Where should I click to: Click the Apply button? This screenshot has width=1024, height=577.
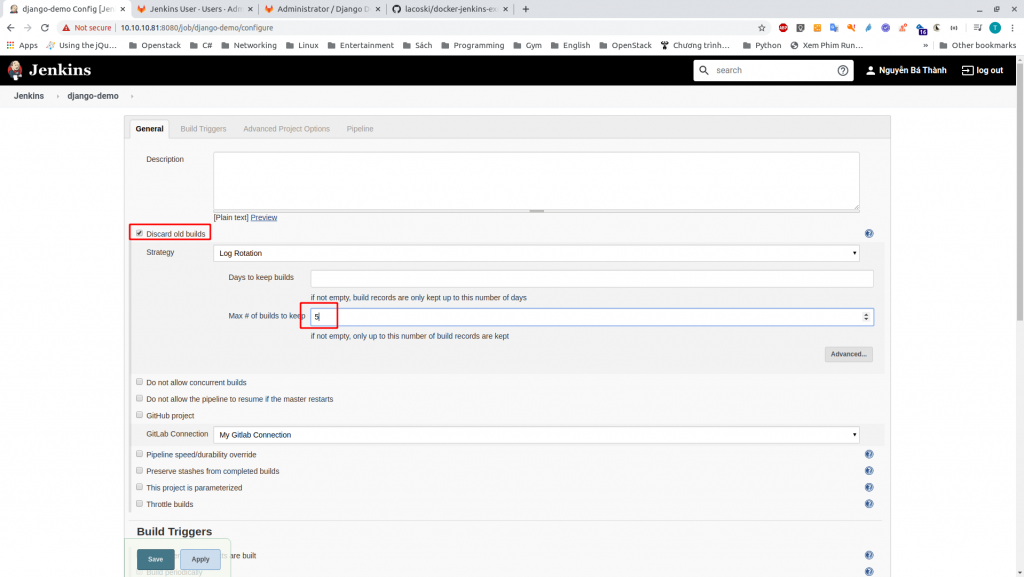click(x=200, y=559)
